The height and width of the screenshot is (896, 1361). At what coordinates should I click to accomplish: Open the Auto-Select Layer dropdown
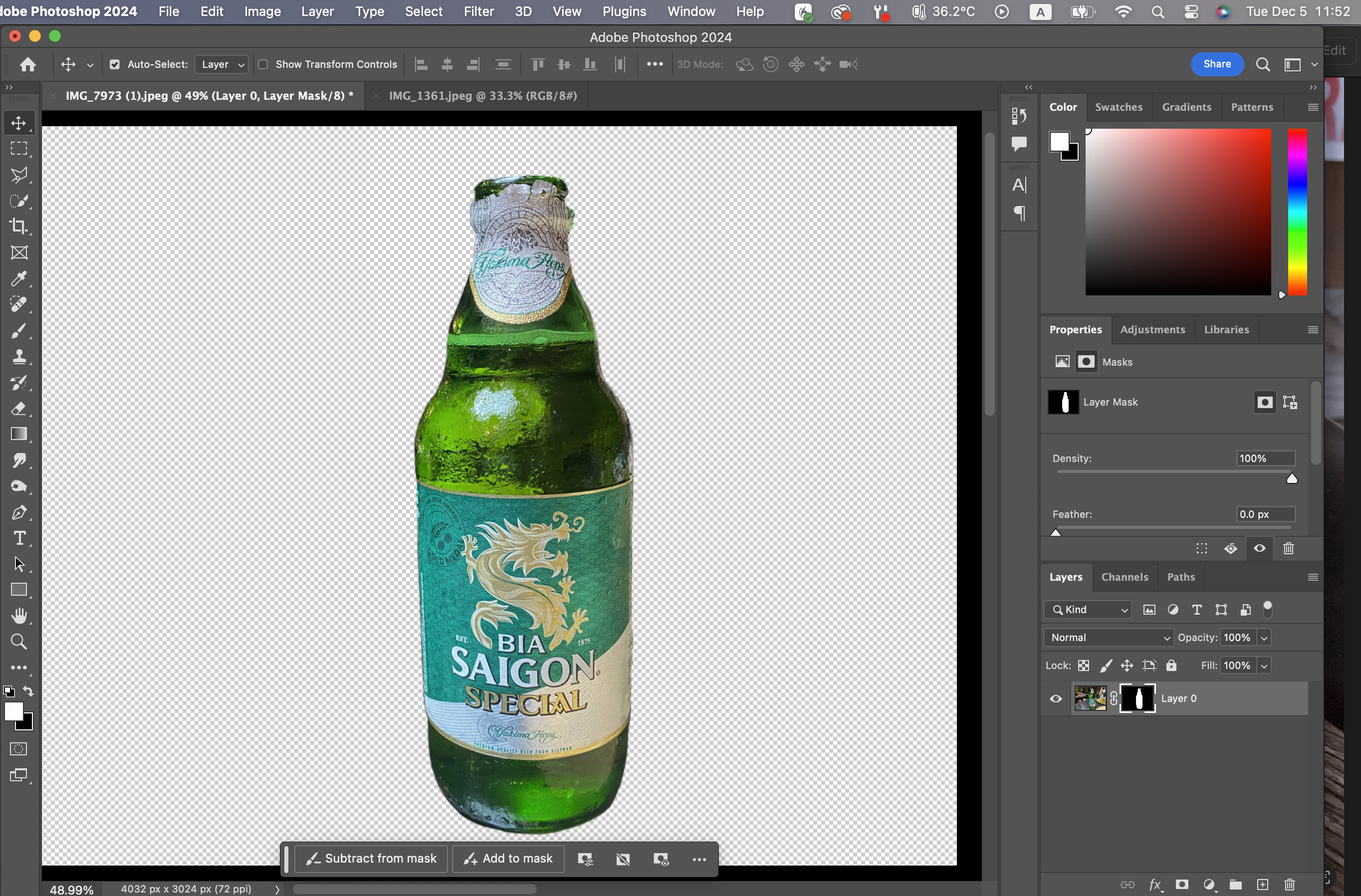[x=222, y=64]
